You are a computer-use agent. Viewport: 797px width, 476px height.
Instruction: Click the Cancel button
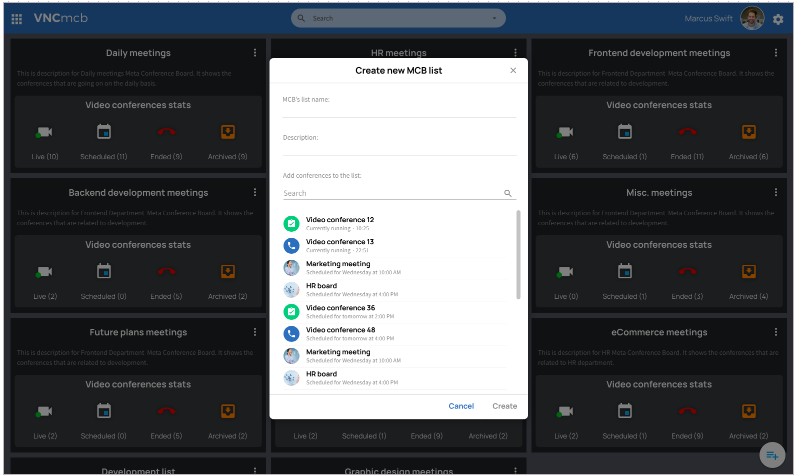[x=461, y=406]
